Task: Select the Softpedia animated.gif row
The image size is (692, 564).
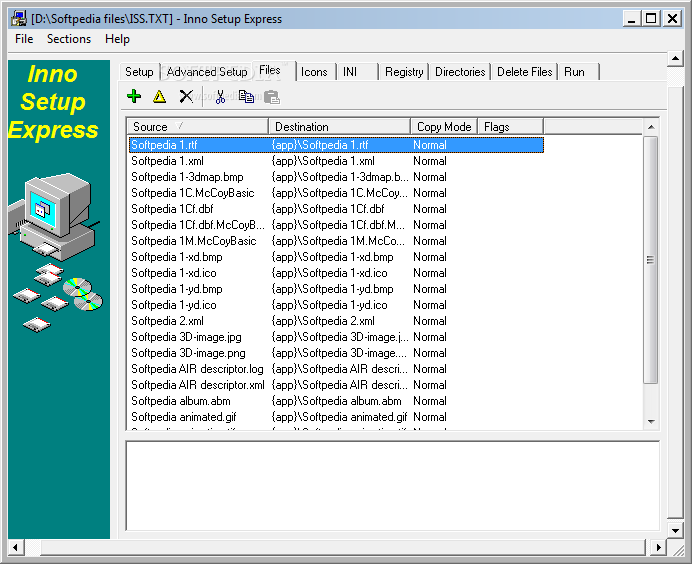Action: pos(336,417)
